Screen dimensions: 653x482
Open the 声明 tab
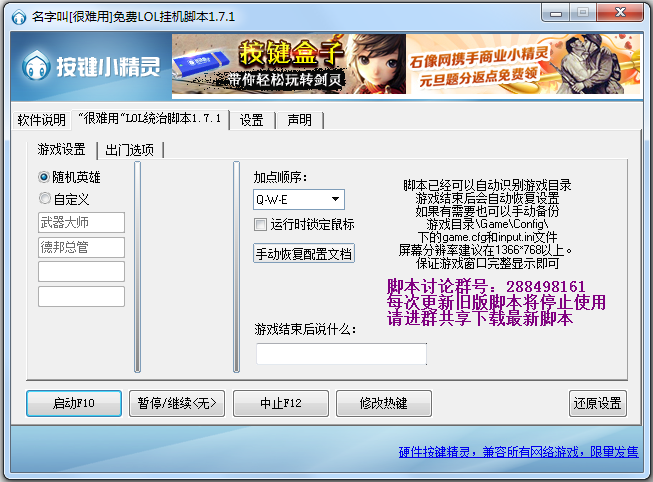coord(299,120)
